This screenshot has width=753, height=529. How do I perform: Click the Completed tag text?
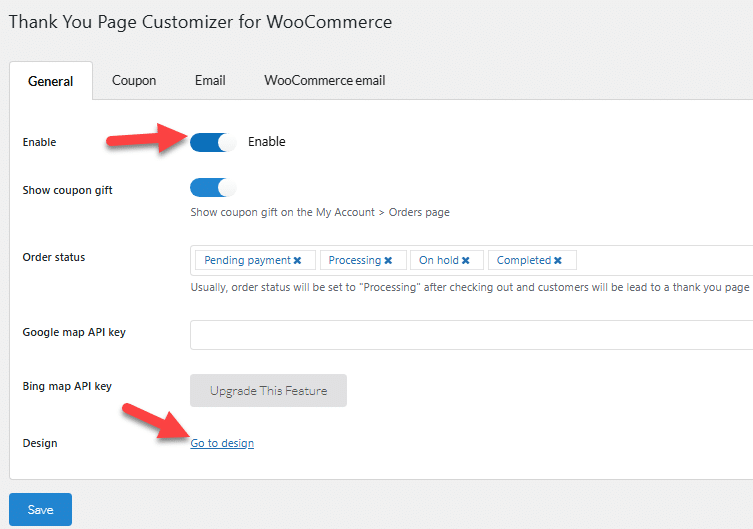pos(523,260)
